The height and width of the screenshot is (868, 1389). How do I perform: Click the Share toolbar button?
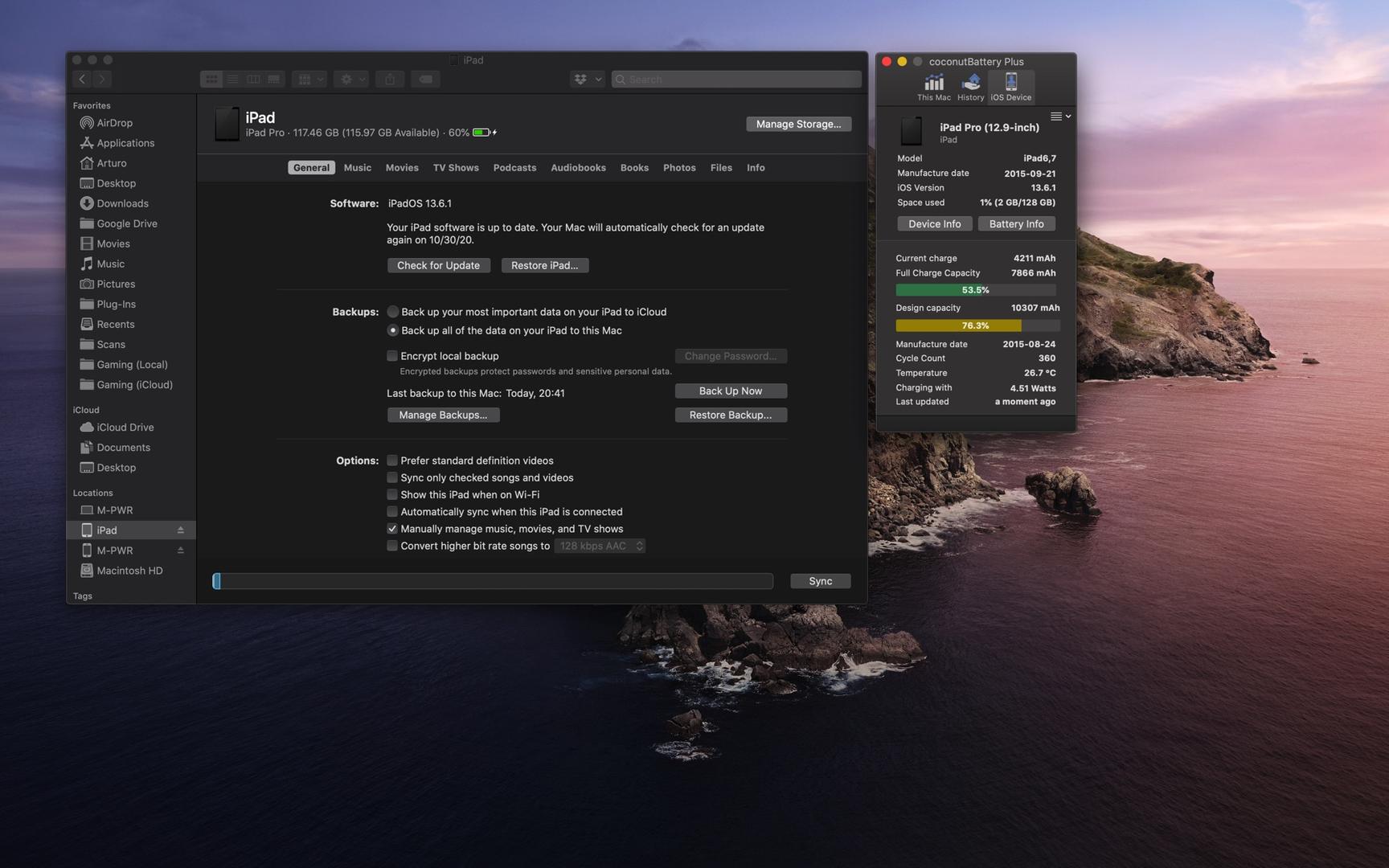point(390,79)
